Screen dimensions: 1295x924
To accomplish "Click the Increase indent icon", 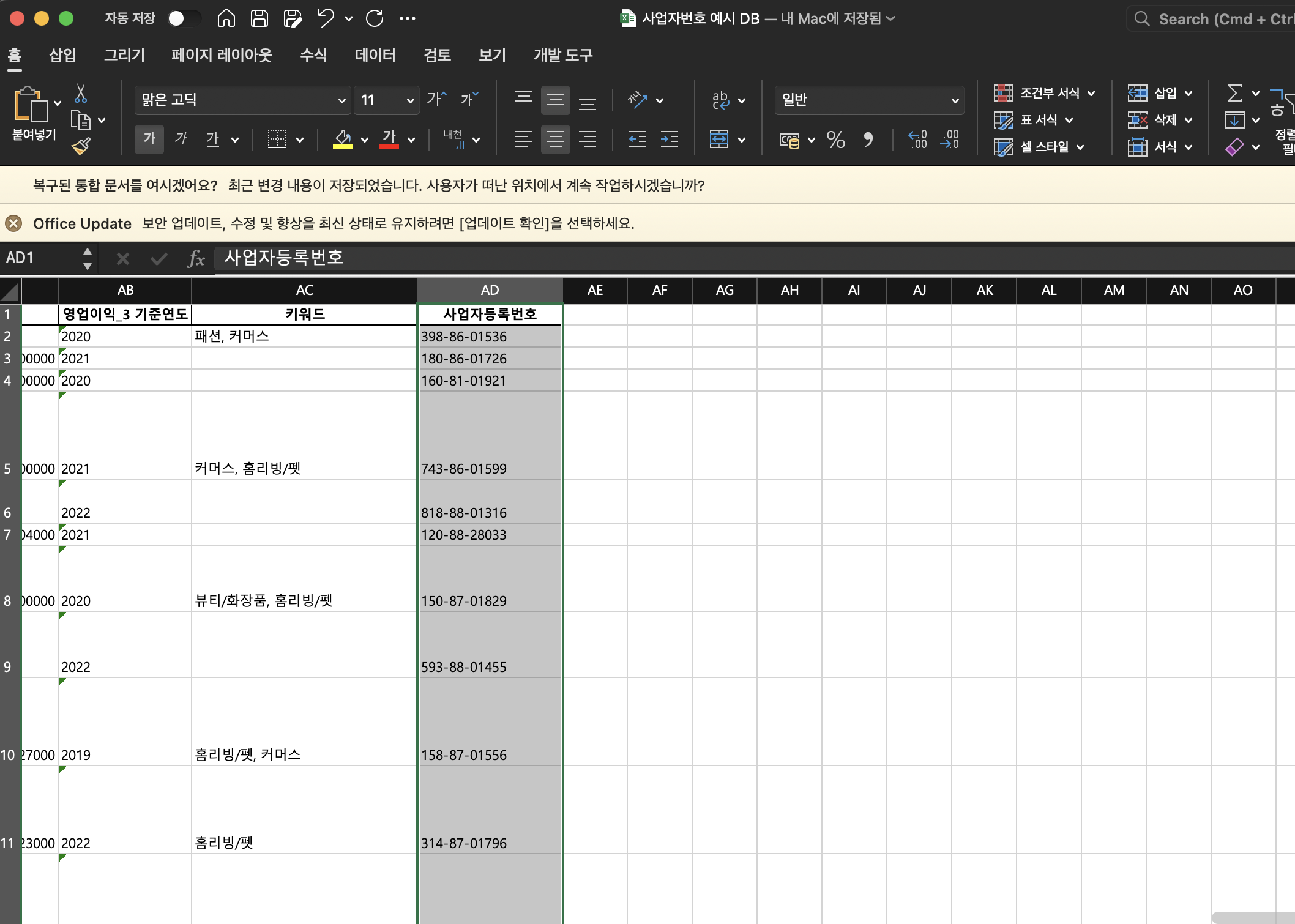I will (669, 140).
